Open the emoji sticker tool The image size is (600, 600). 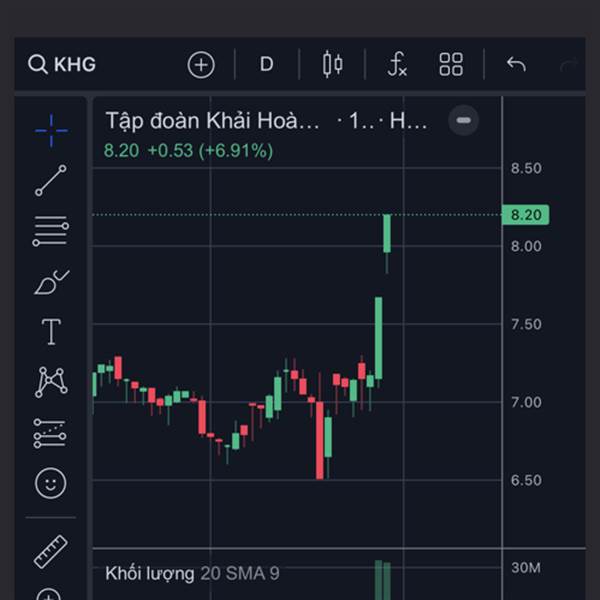(x=51, y=483)
